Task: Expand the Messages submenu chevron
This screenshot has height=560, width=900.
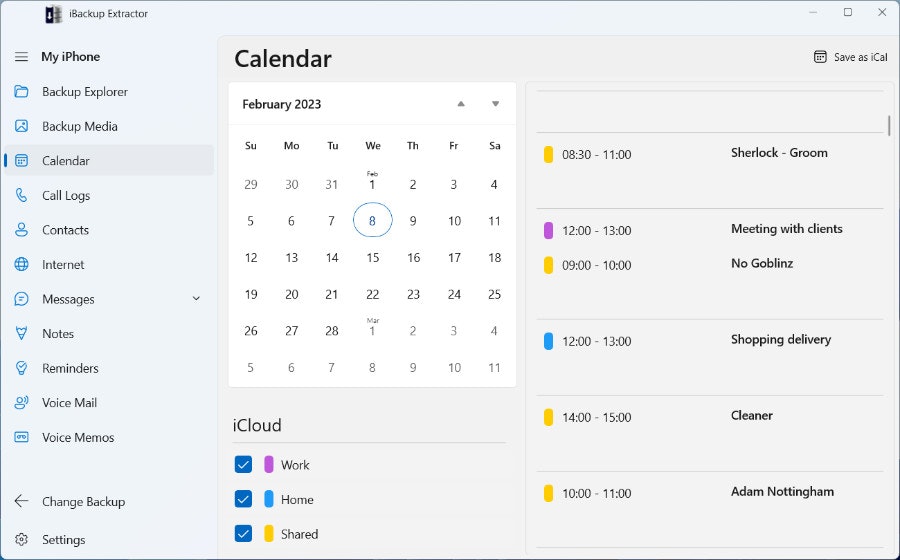Action: pyautogui.click(x=196, y=298)
